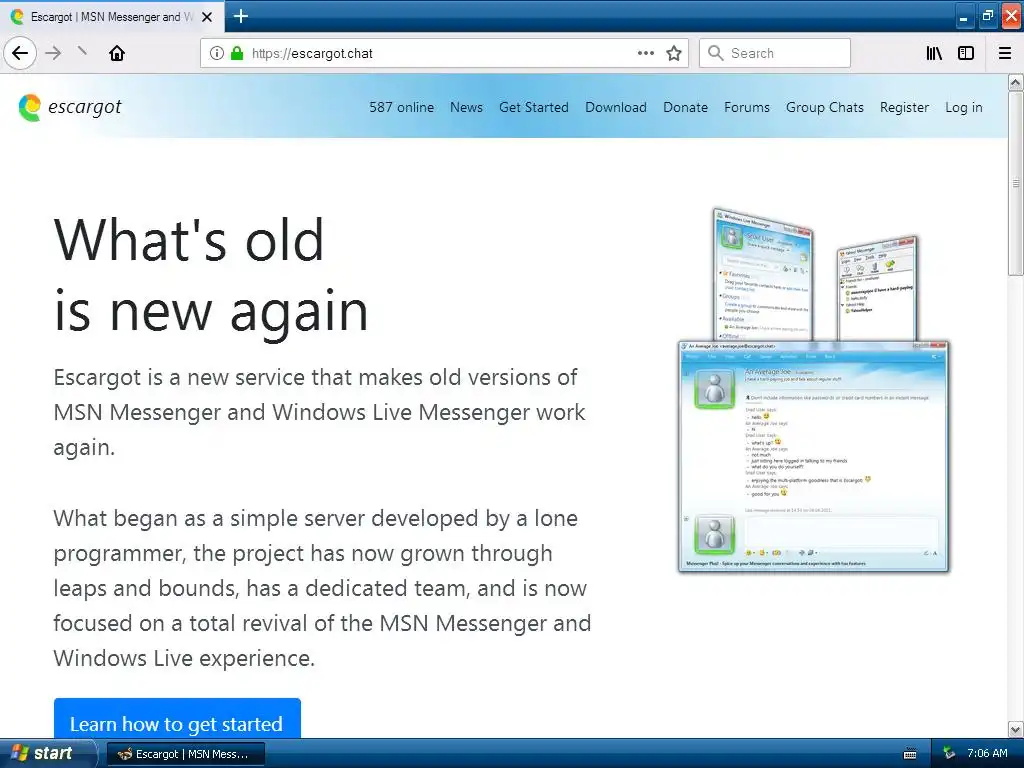Click the forward navigation arrow
This screenshot has height=768, width=1024.
coord(54,53)
